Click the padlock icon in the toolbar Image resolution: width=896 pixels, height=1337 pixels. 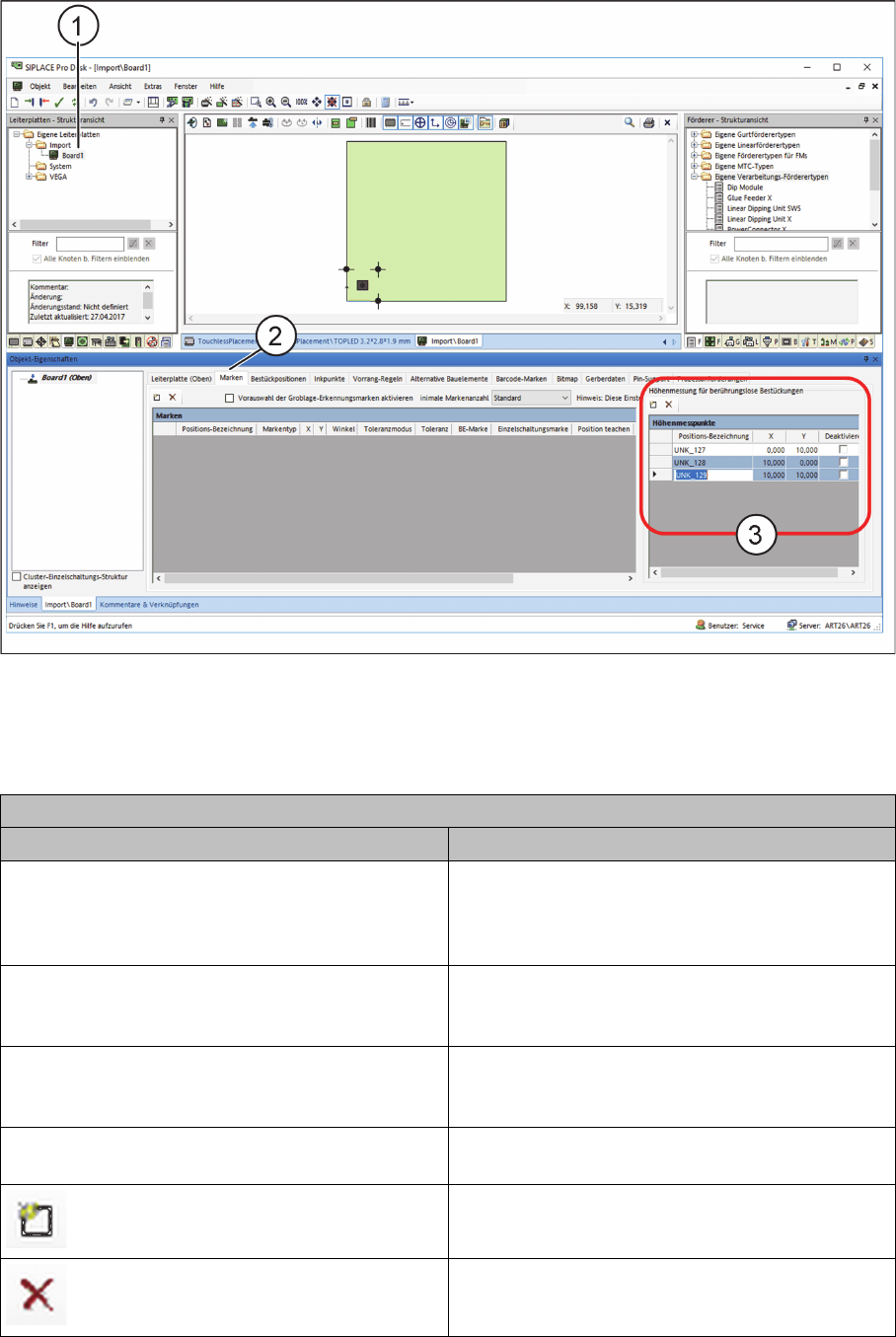click(x=366, y=102)
